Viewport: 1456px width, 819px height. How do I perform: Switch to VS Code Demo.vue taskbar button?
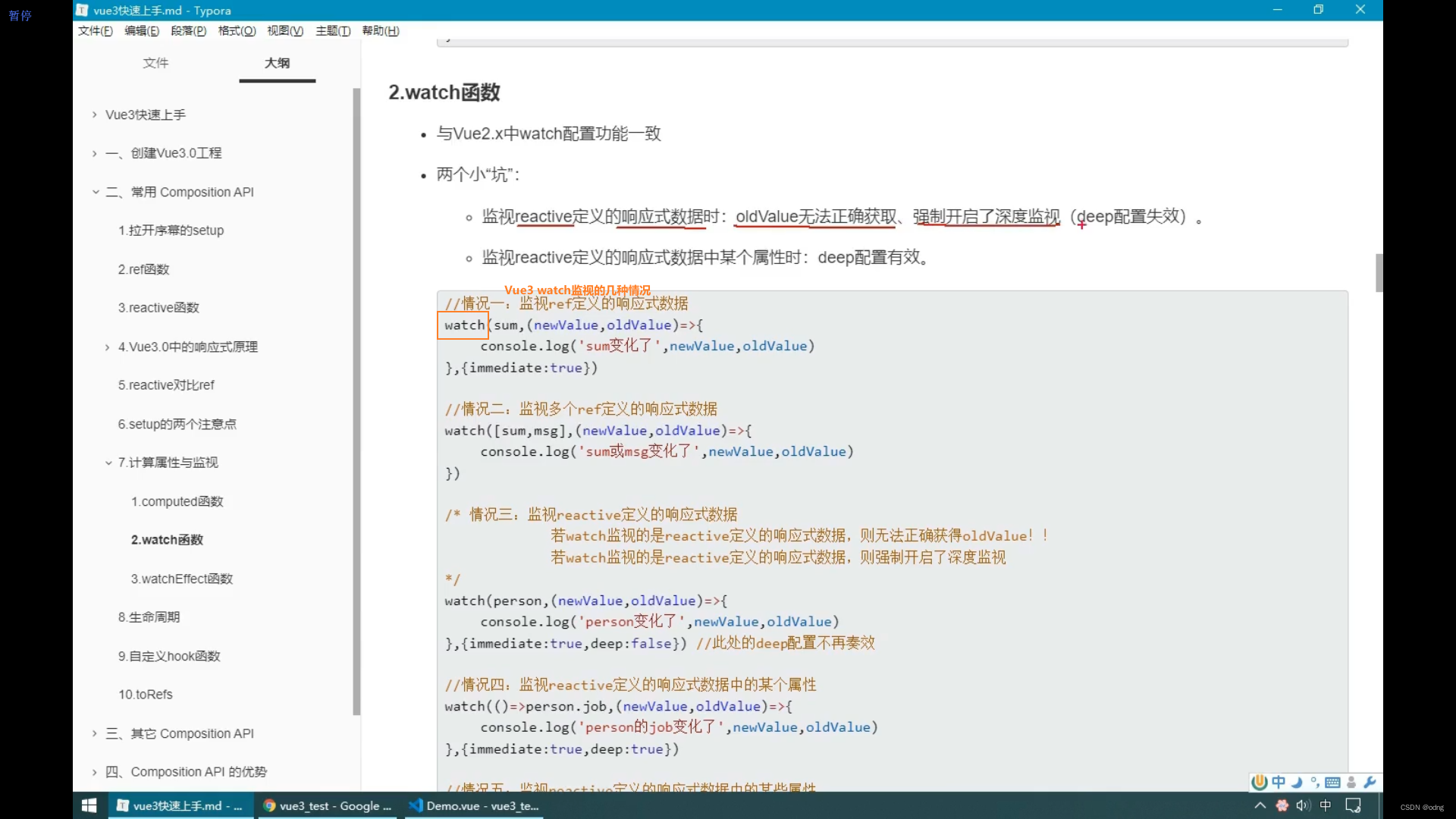click(474, 805)
